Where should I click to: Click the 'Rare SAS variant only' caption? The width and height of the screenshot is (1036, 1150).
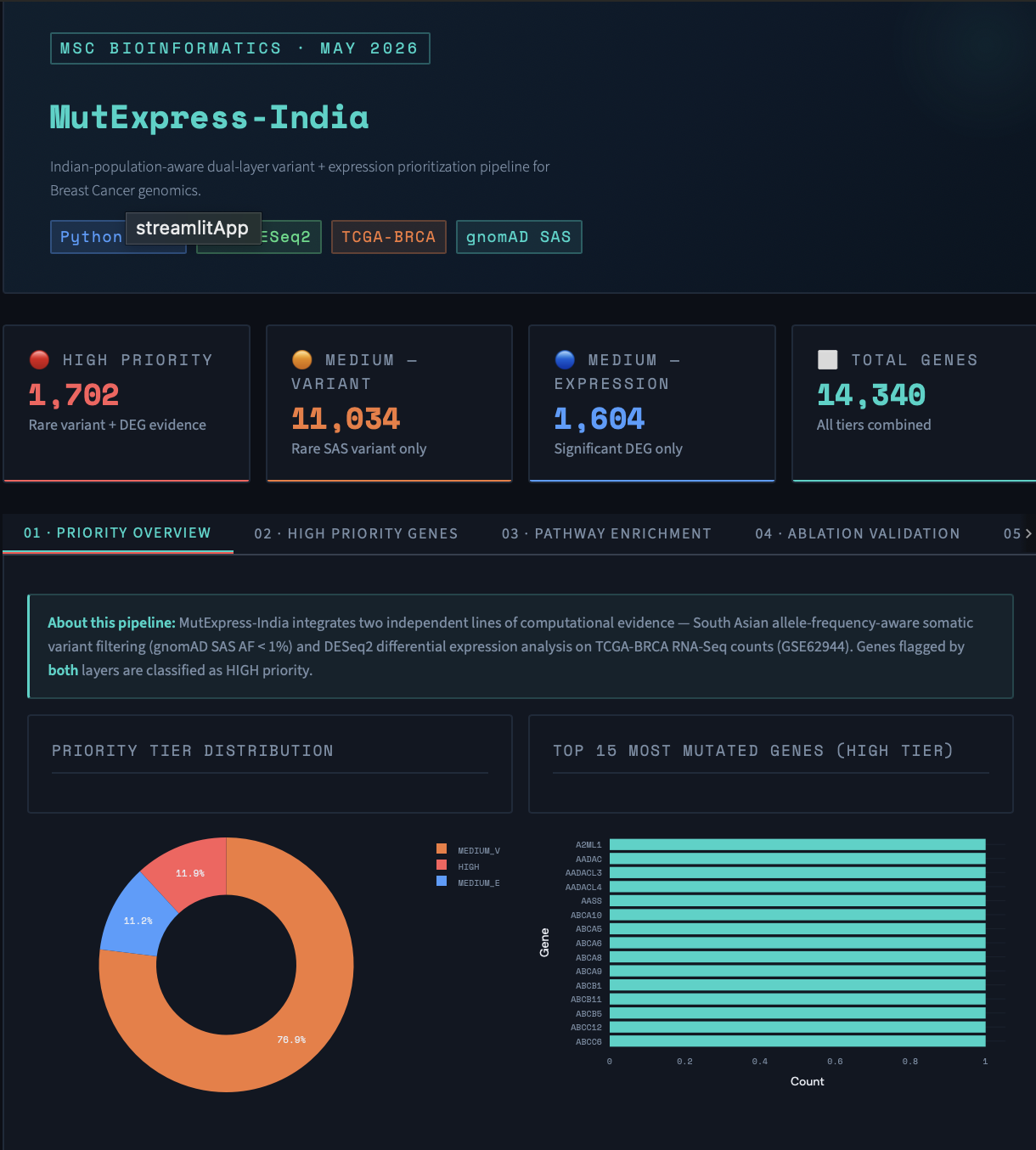(359, 448)
